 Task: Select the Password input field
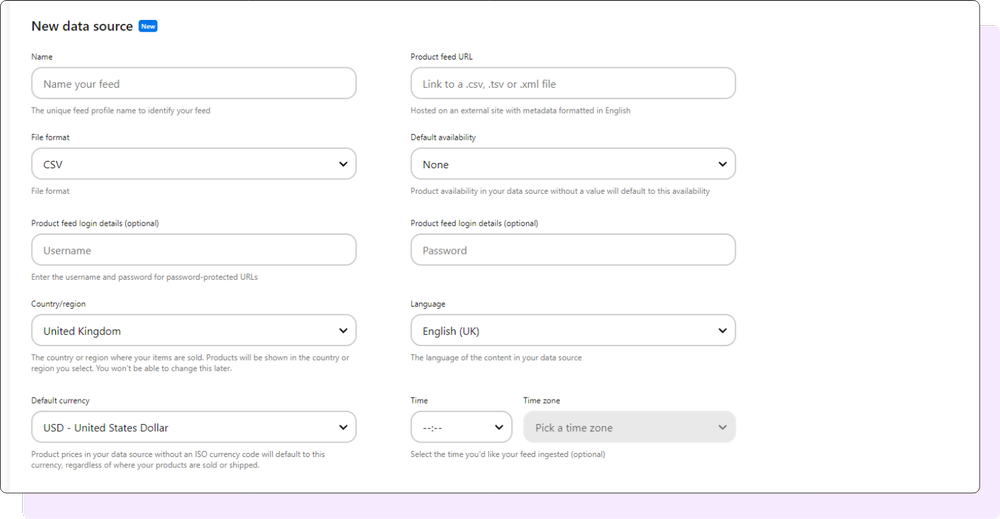pyautogui.click(x=573, y=250)
